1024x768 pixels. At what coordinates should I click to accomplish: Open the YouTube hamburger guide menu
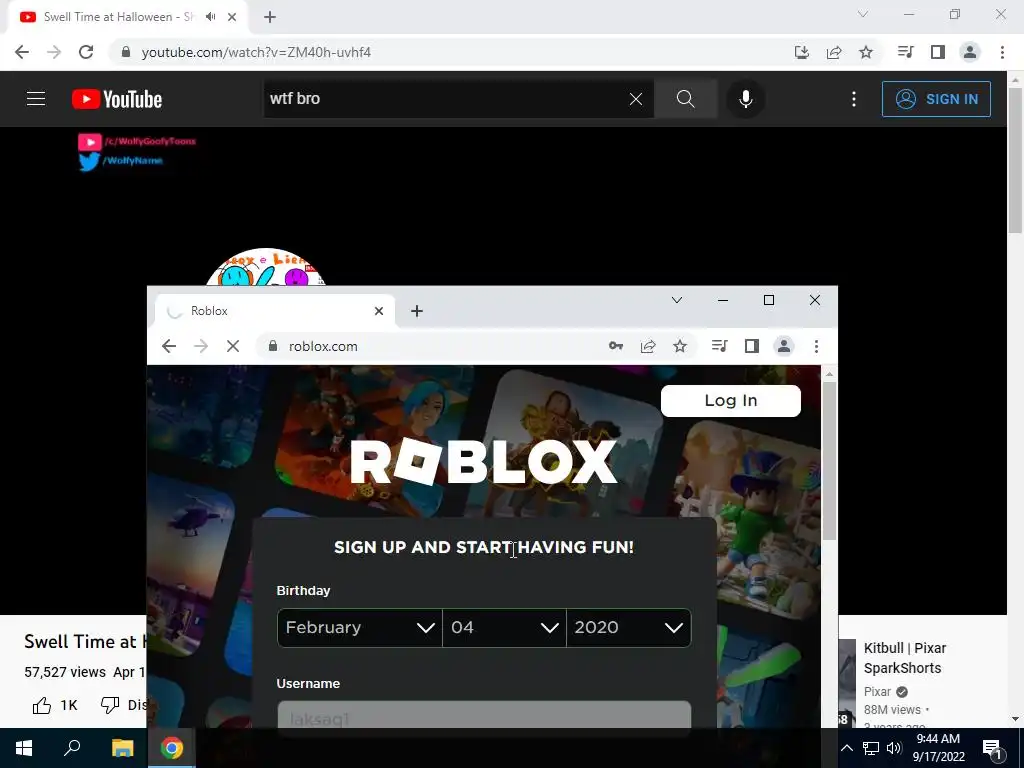click(36, 99)
